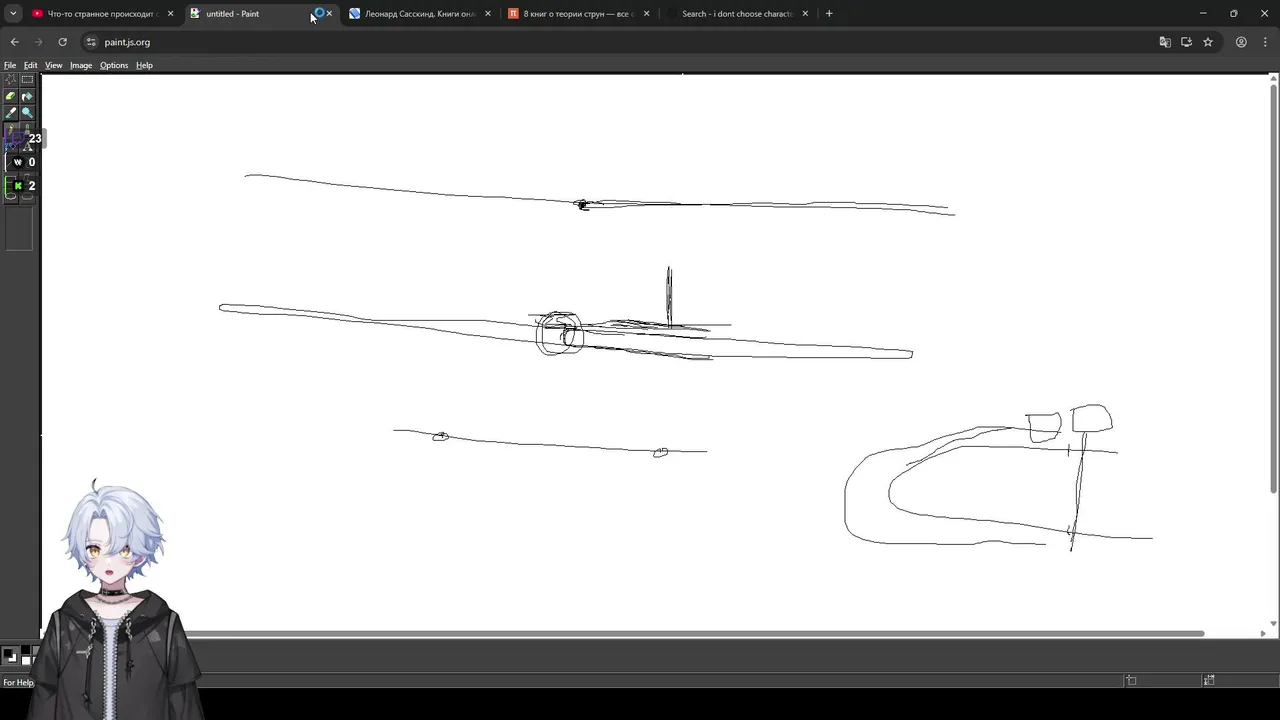Screen dimensions: 1280x720
Task: Pick the white color swatch in palette
Action: point(26,661)
